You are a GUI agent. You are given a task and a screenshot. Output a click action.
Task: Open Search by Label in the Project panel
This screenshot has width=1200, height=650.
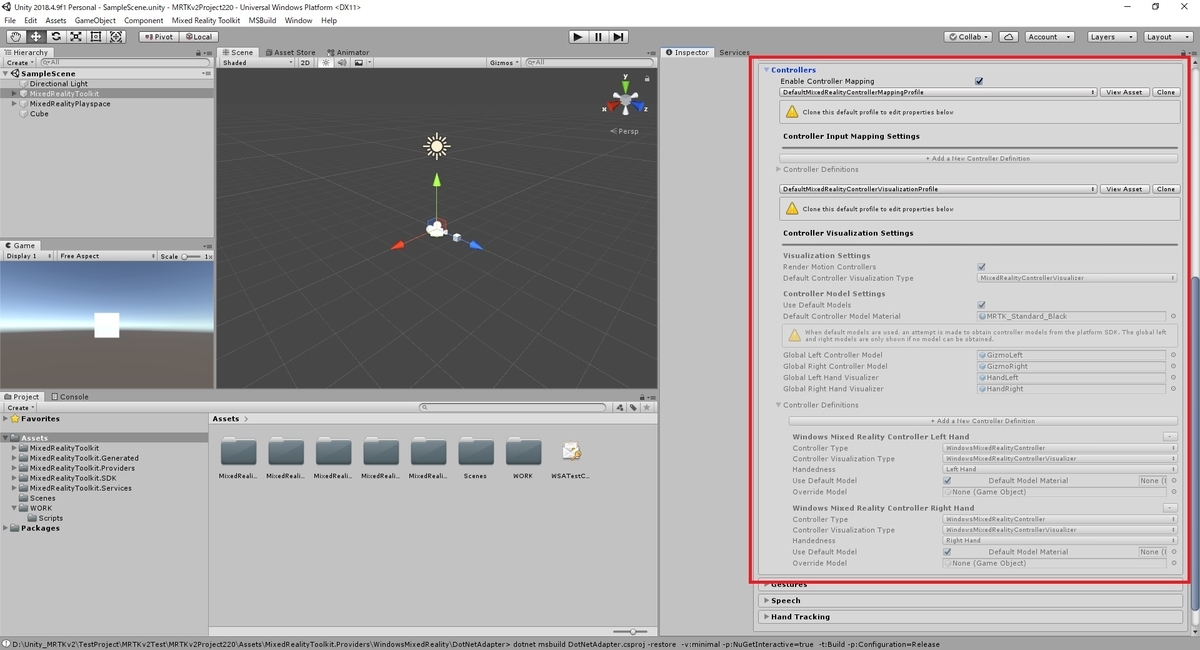[x=634, y=407]
